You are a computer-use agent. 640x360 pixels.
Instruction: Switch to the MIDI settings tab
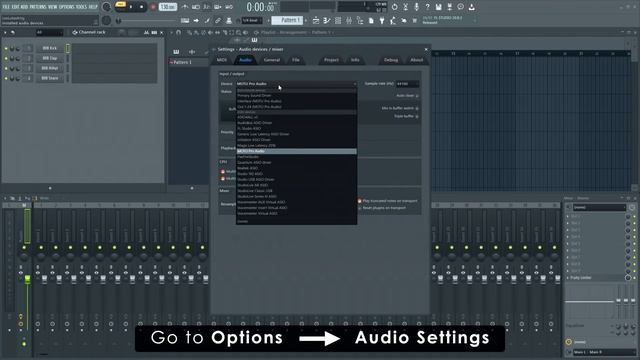[222, 60]
